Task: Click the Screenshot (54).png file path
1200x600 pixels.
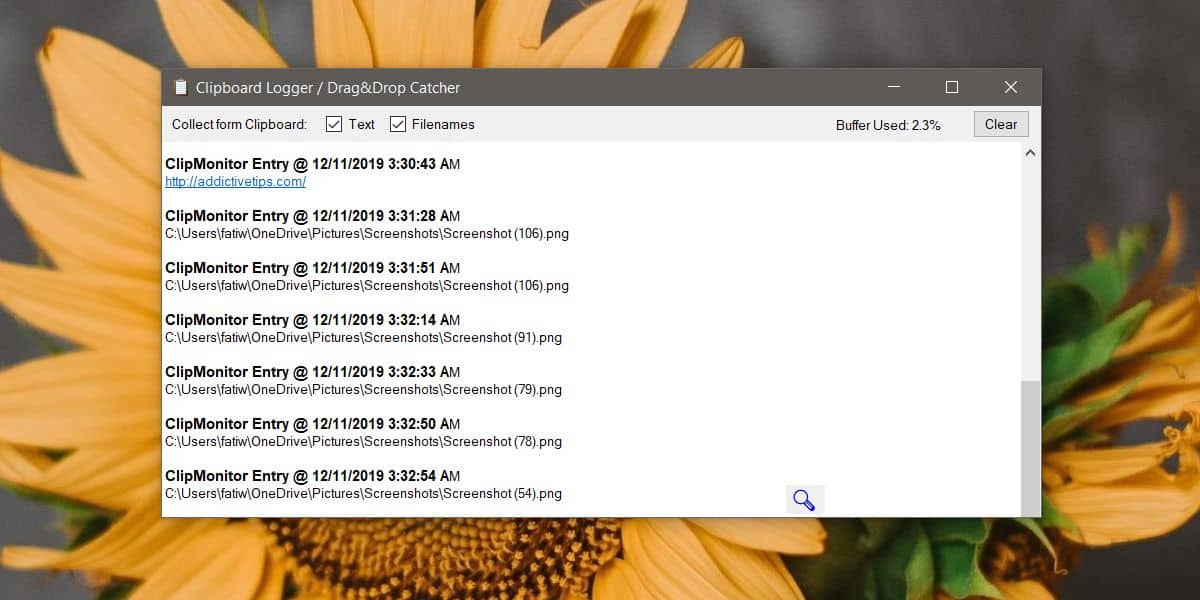Action: [363, 494]
